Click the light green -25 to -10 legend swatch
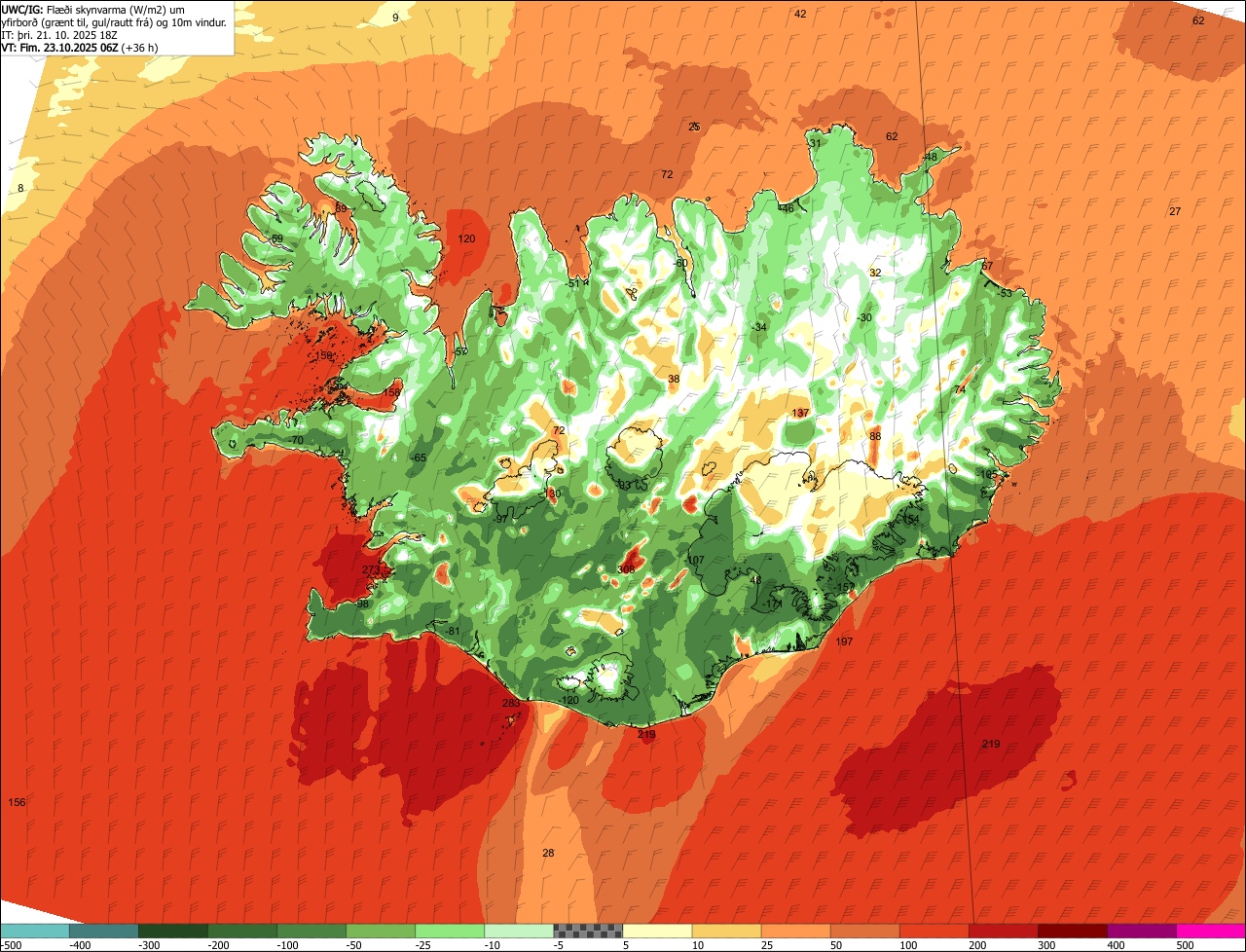This screenshot has width=1246, height=952. (x=449, y=931)
